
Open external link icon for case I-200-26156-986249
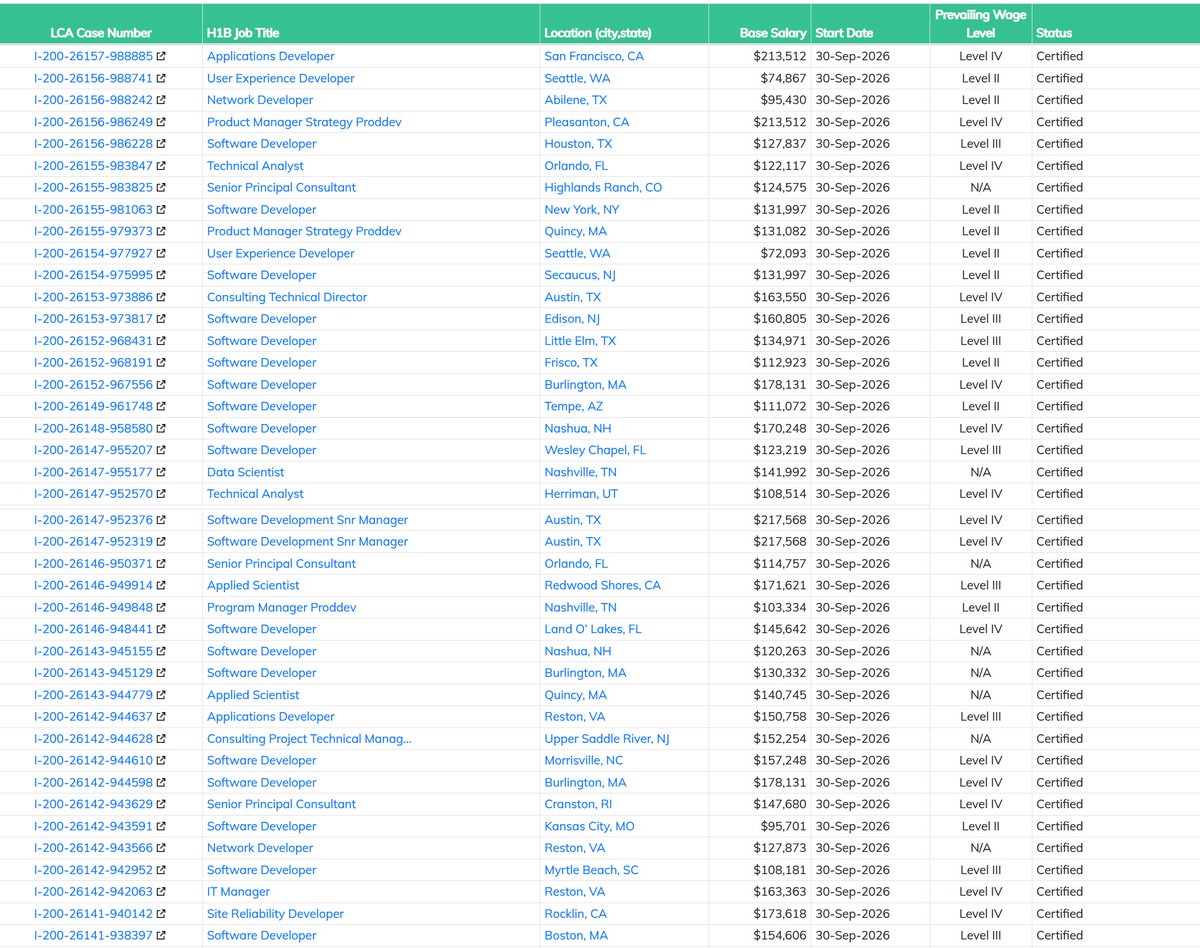161,122
